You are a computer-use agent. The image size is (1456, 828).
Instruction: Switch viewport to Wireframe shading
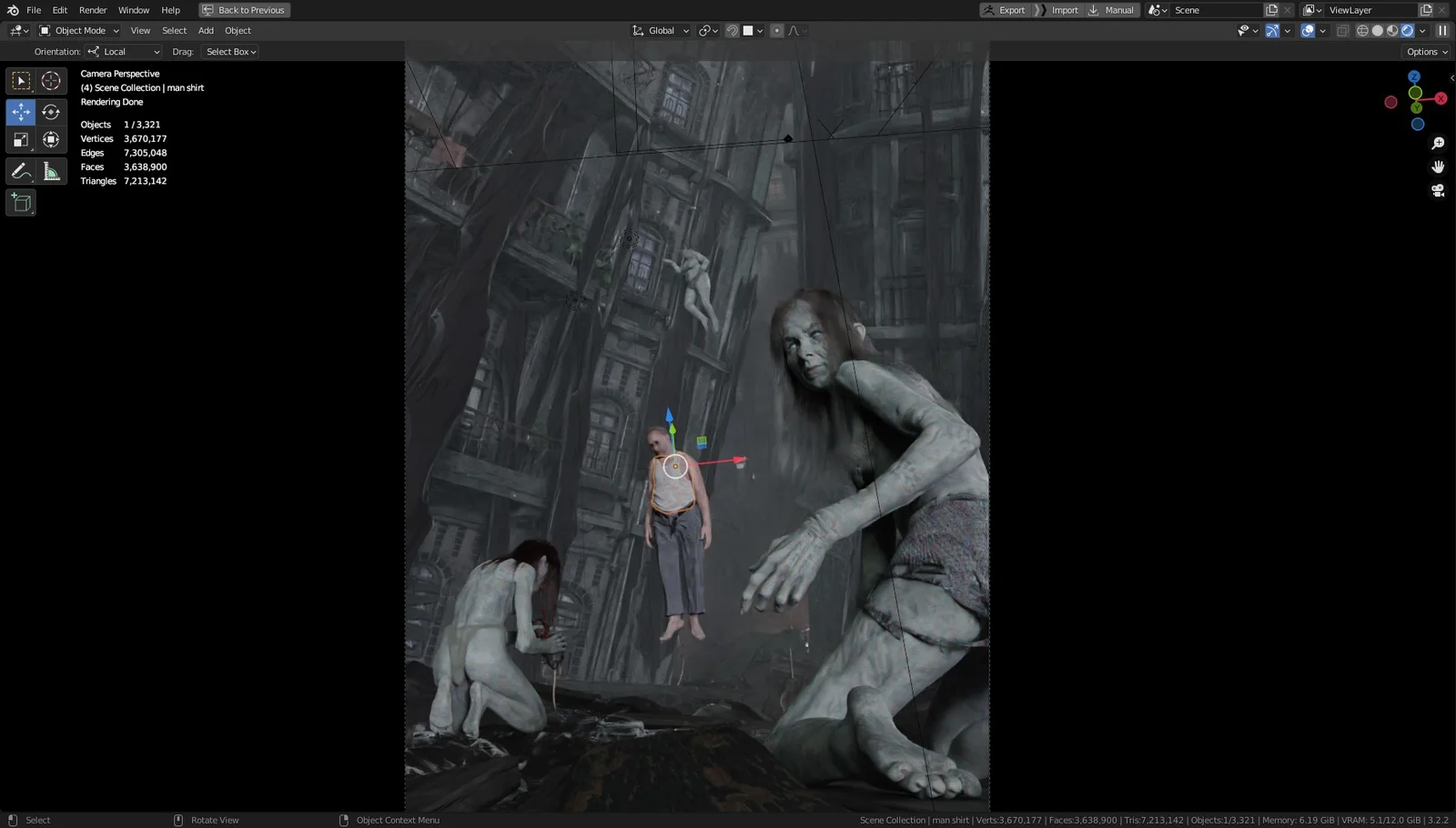(x=1362, y=30)
